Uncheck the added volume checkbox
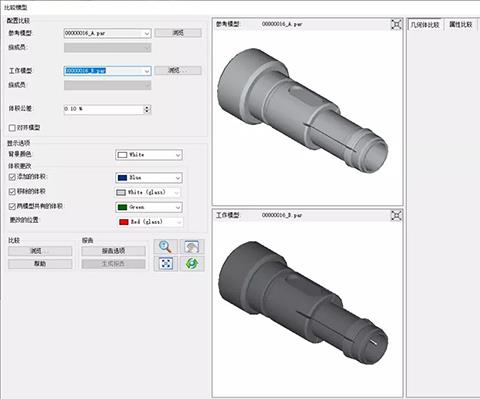 (x=12, y=177)
